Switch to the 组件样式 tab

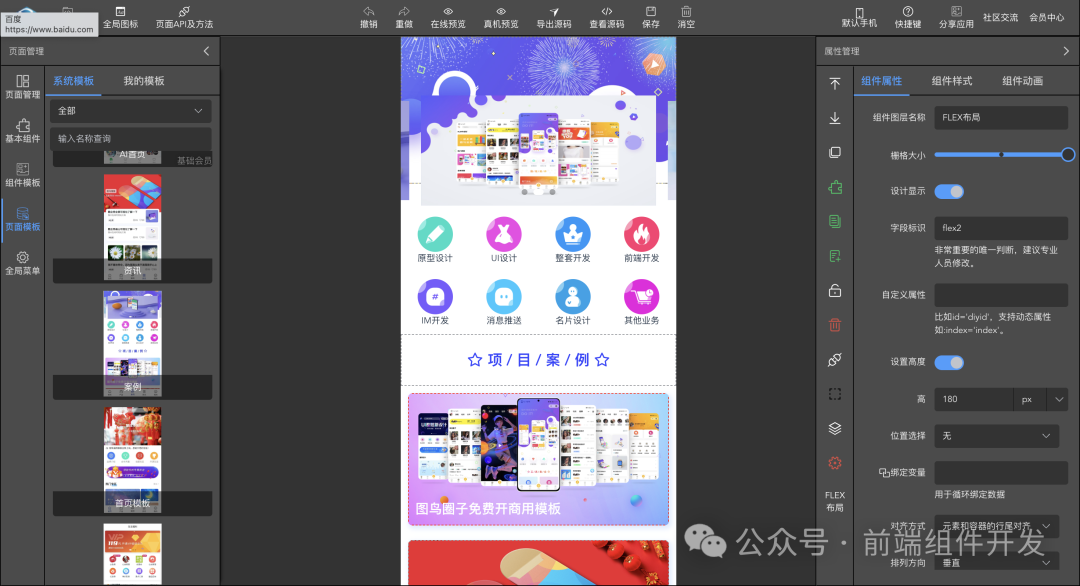[x=952, y=81]
